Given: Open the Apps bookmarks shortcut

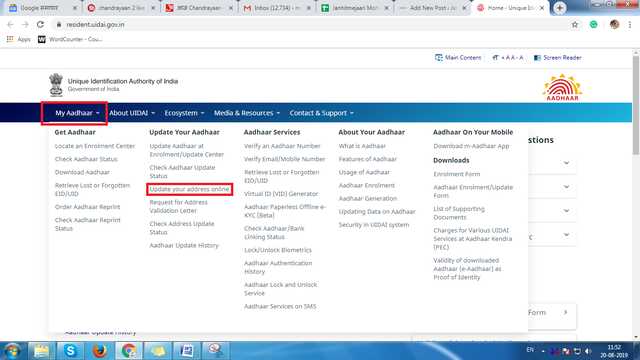Looking at the screenshot, I should point(18,39).
